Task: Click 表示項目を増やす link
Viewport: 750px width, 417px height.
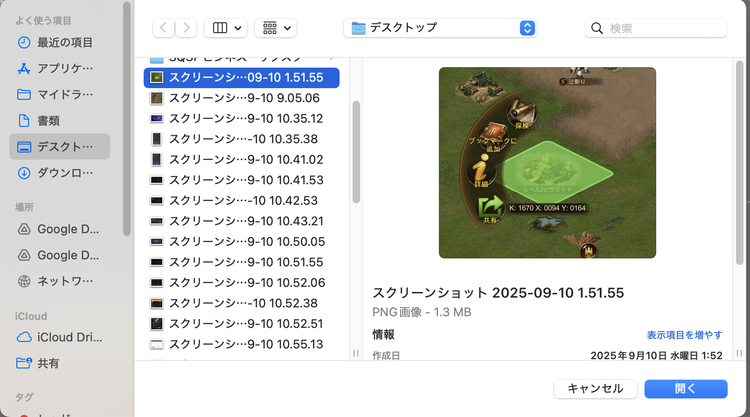Action: click(x=684, y=335)
